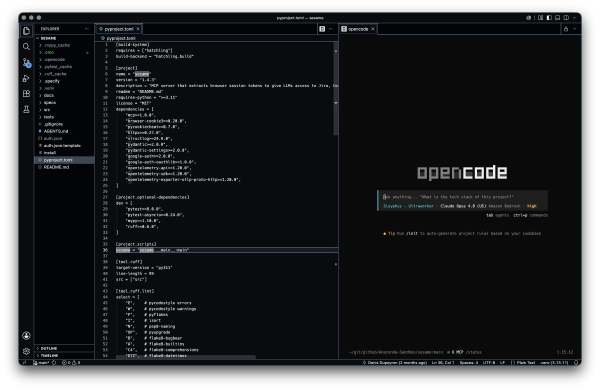Click Ln 36, Col 1 in status bar
Image resolution: width=600 pixels, height=390 pixels.
(x=443, y=362)
